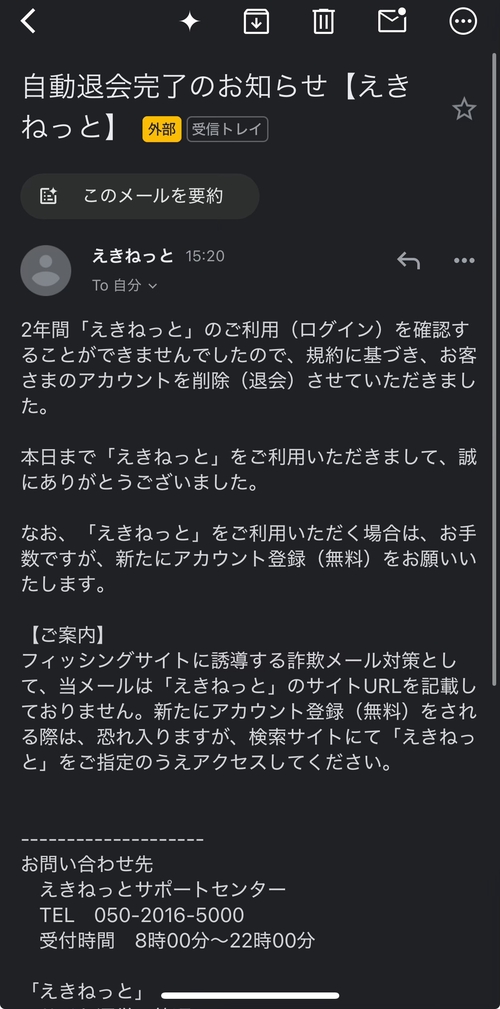Delete email using the trash icon

click(323, 22)
